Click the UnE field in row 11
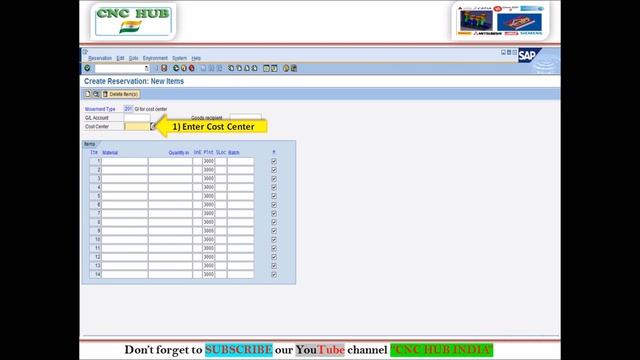640x360 pixels. point(198,248)
